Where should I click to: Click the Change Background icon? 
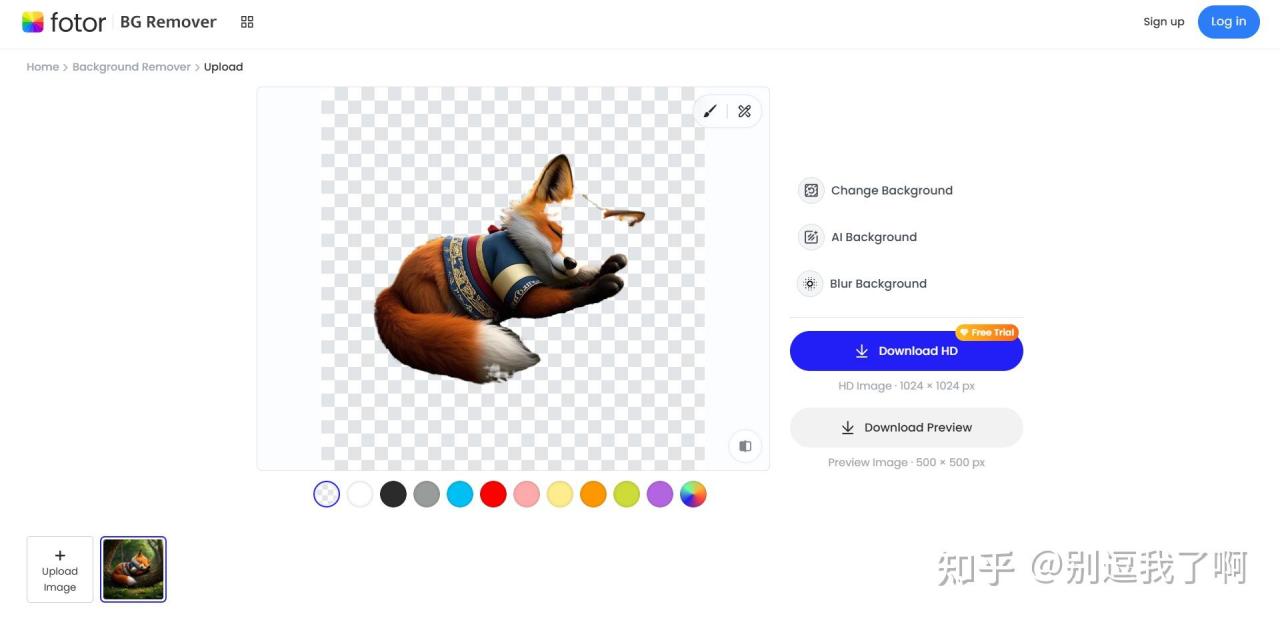pos(810,190)
